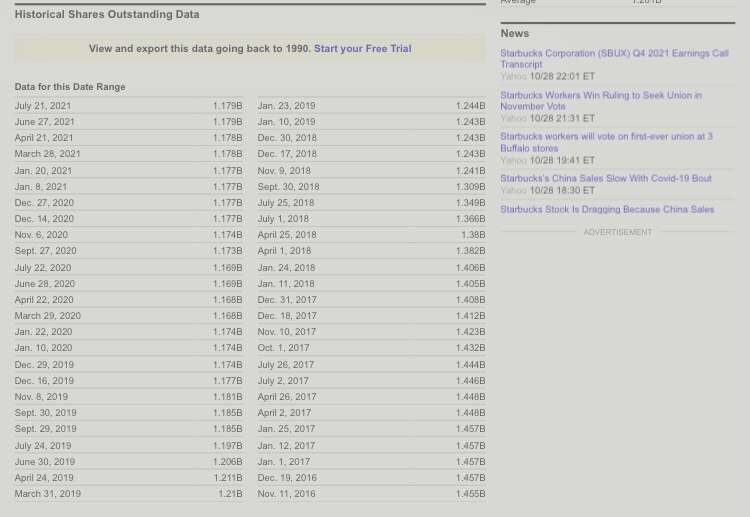750x517 pixels.
Task: Select the Oct. 1, 2017 data row
Action: click(x=371, y=348)
